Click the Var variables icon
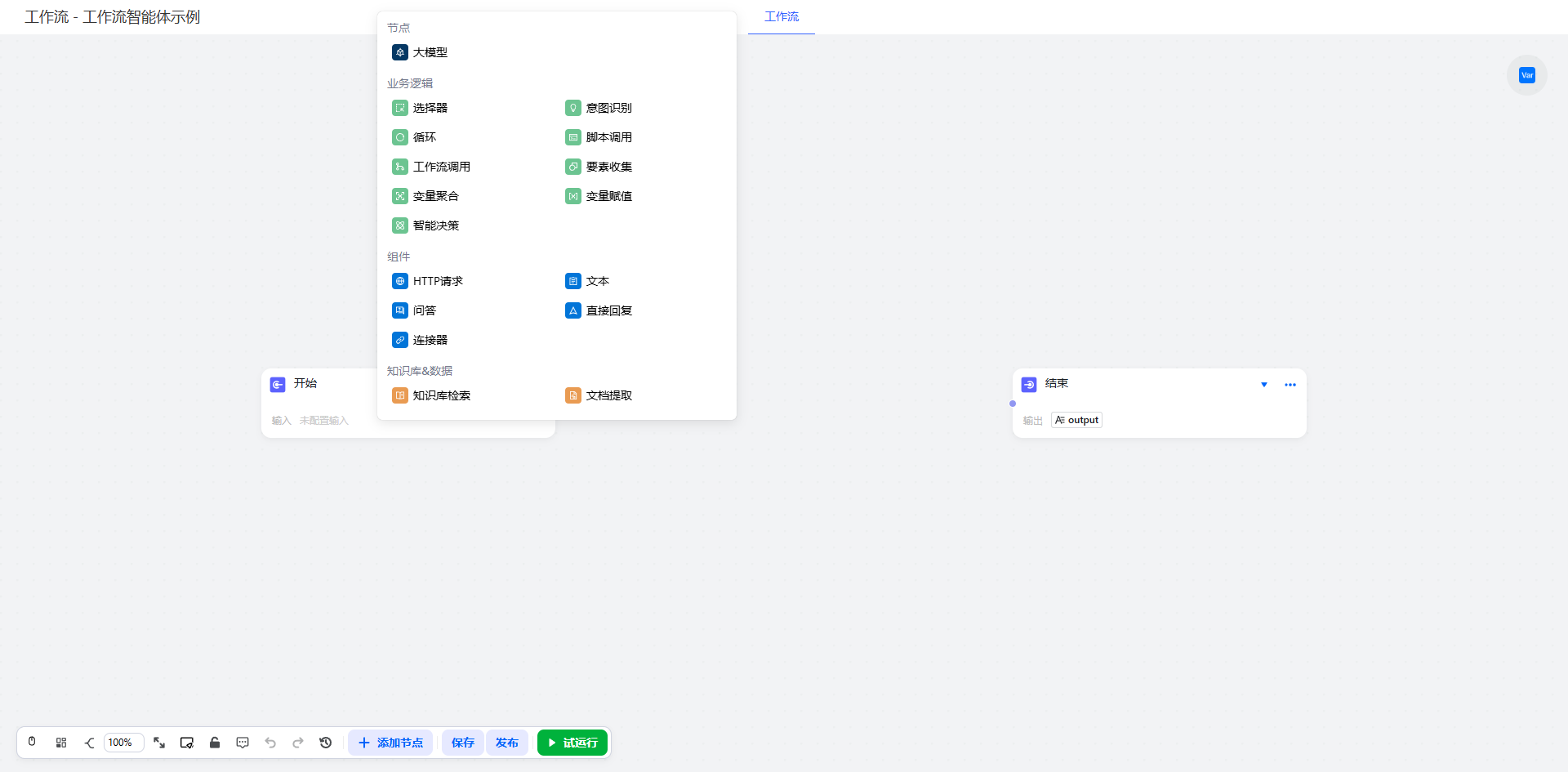 pos(1526,75)
